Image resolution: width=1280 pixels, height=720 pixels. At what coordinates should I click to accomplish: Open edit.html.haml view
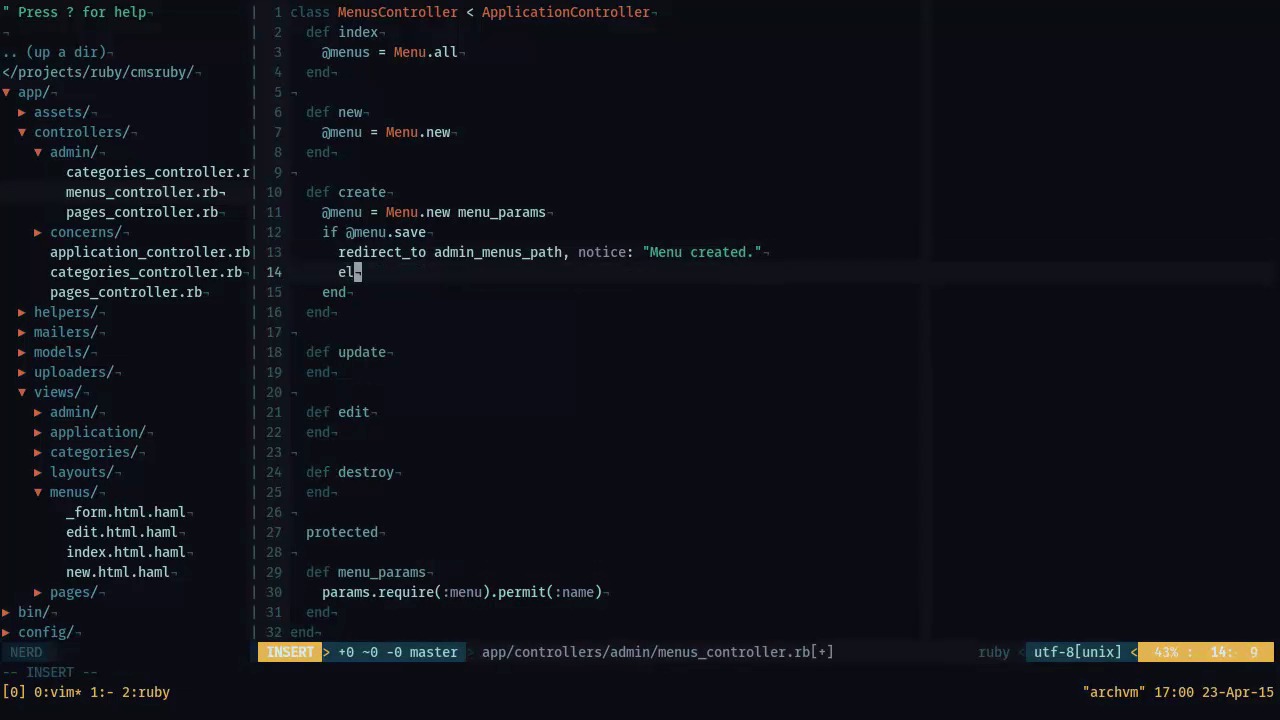[x=122, y=532]
